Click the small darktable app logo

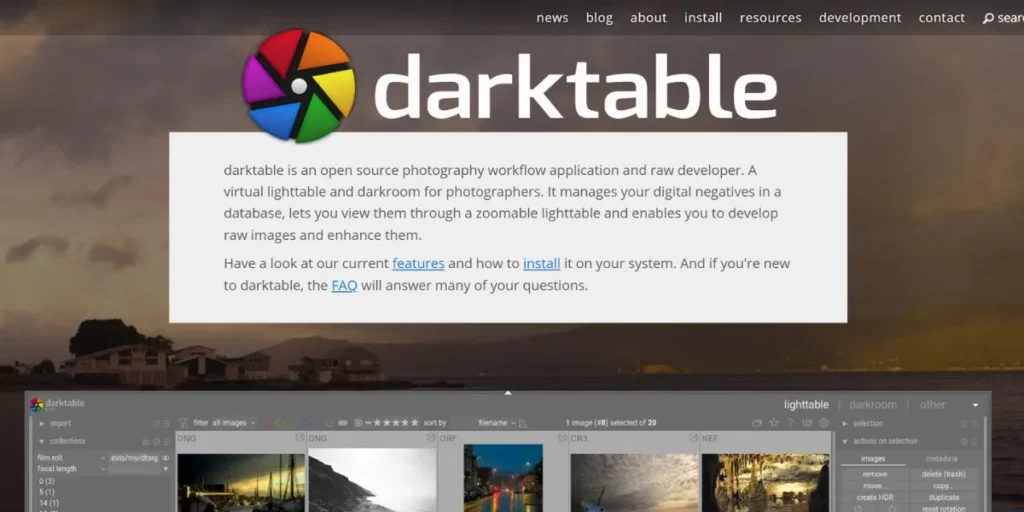coord(36,405)
